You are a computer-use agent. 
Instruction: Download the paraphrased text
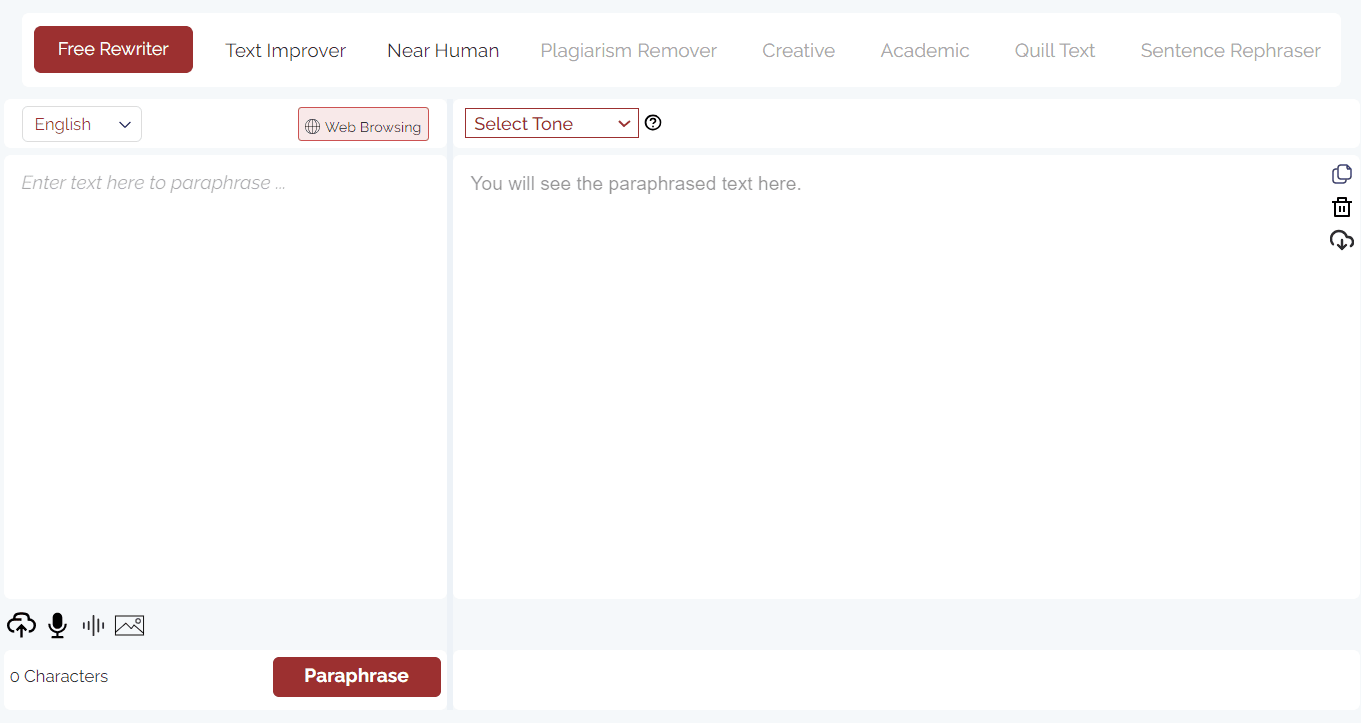point(1341,240)
